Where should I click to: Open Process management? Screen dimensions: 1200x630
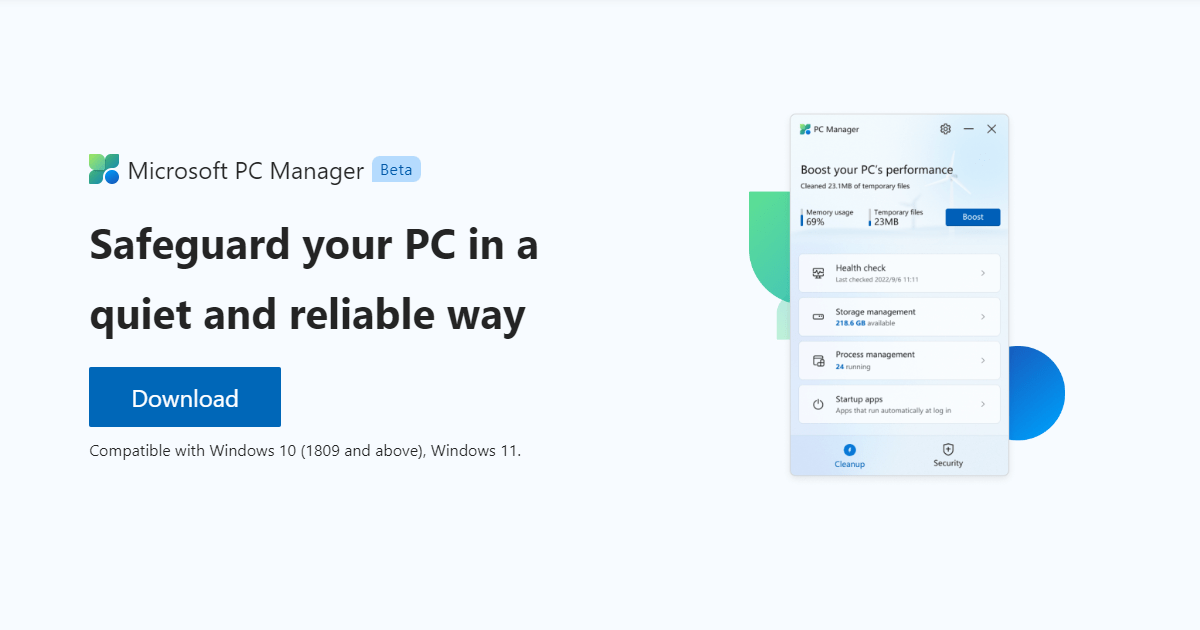899,360
